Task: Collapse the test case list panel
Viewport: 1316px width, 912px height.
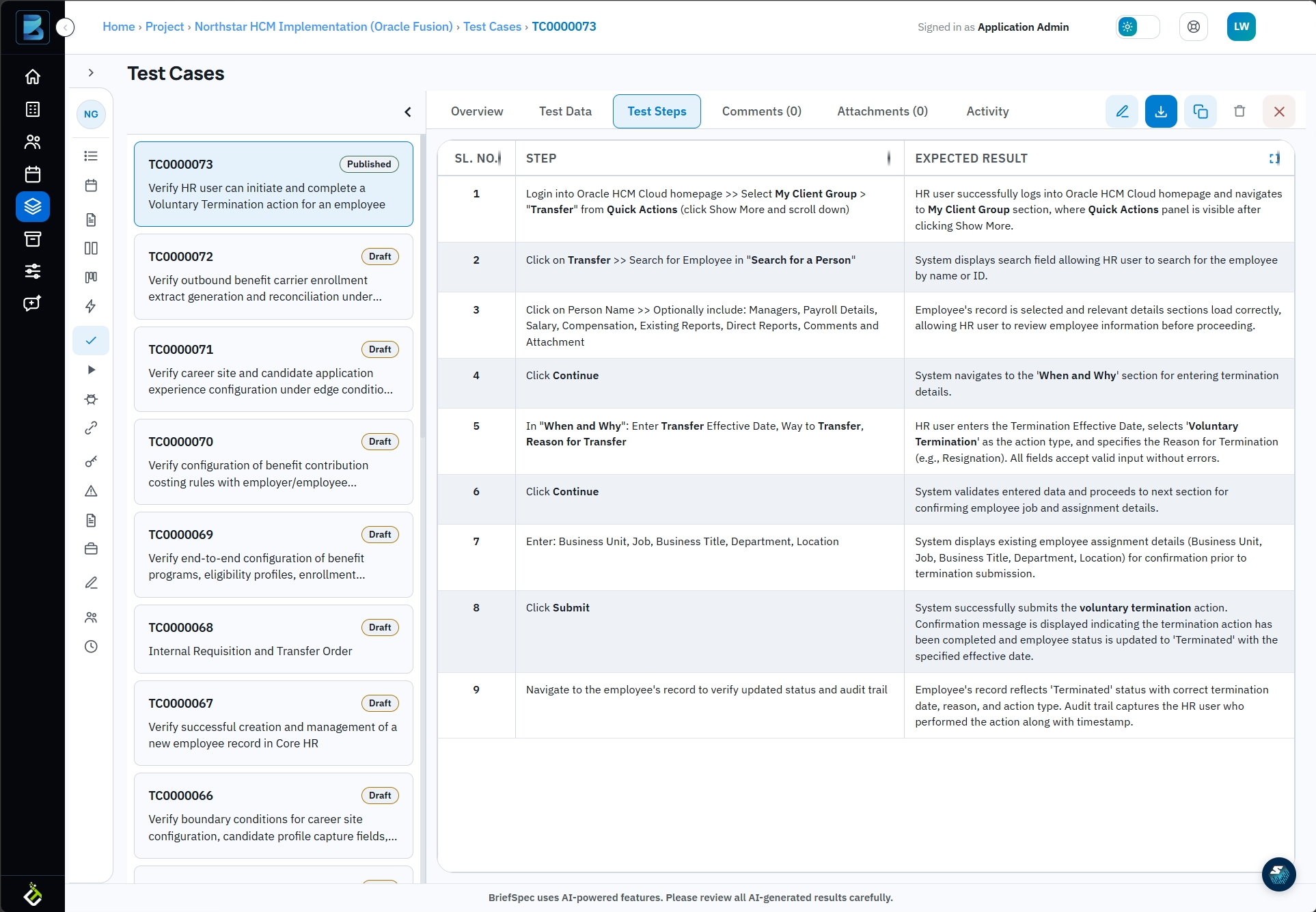Action: pyautogui.click(x=408, y=112)
